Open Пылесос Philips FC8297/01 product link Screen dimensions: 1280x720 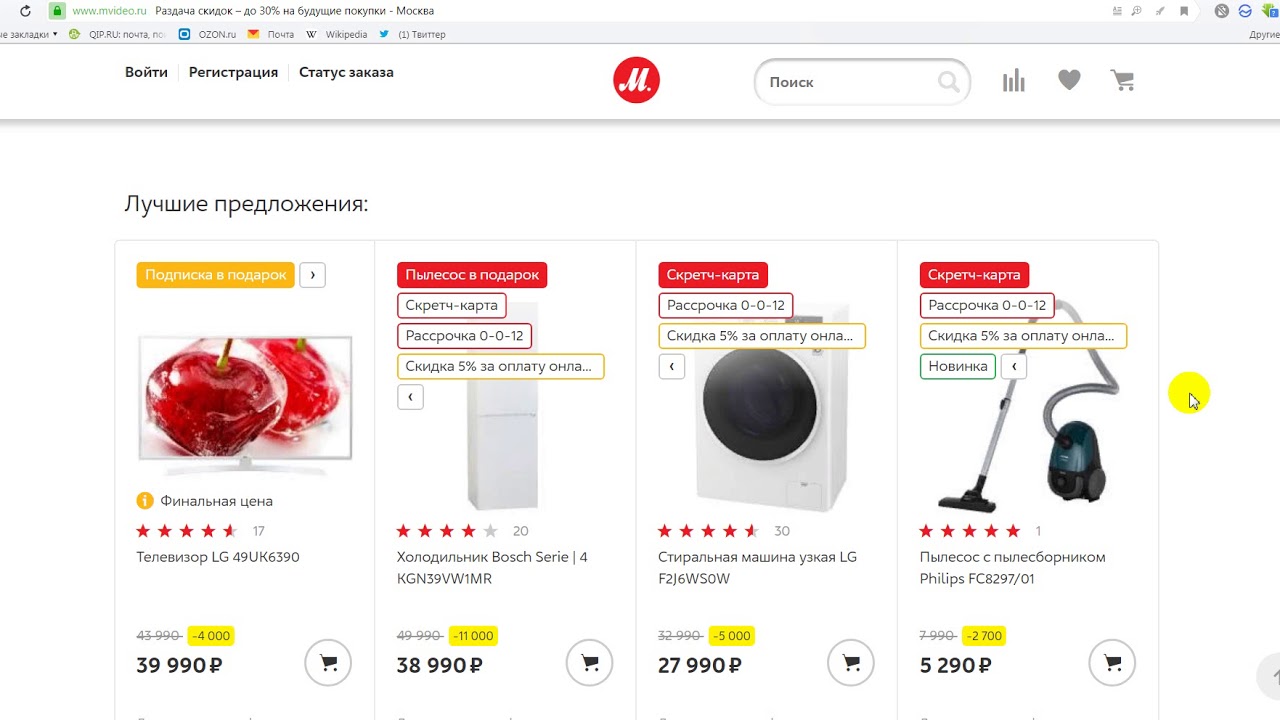click(x=1012, y=568)
